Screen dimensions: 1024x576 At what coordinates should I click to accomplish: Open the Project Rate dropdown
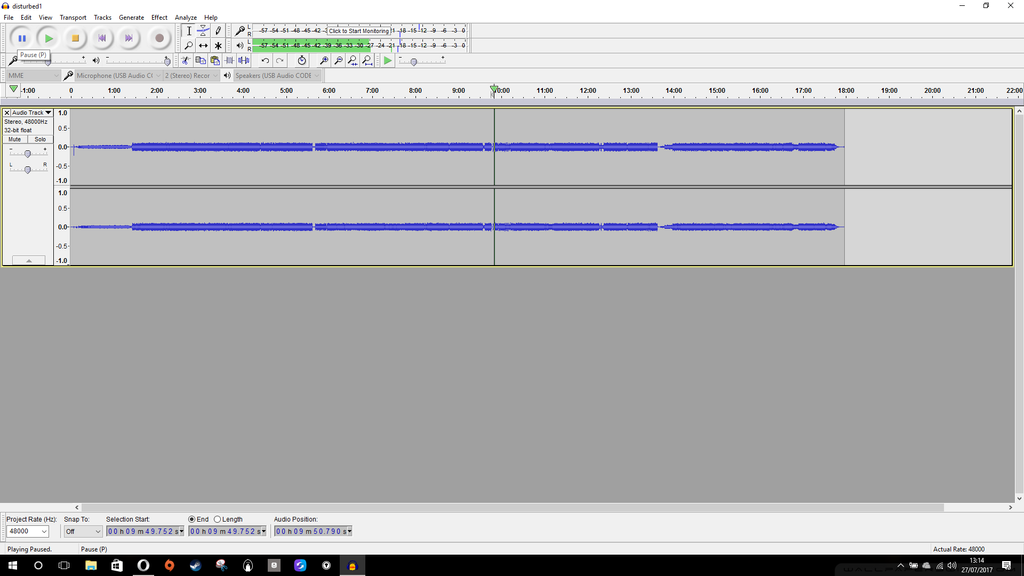[27, 531]
